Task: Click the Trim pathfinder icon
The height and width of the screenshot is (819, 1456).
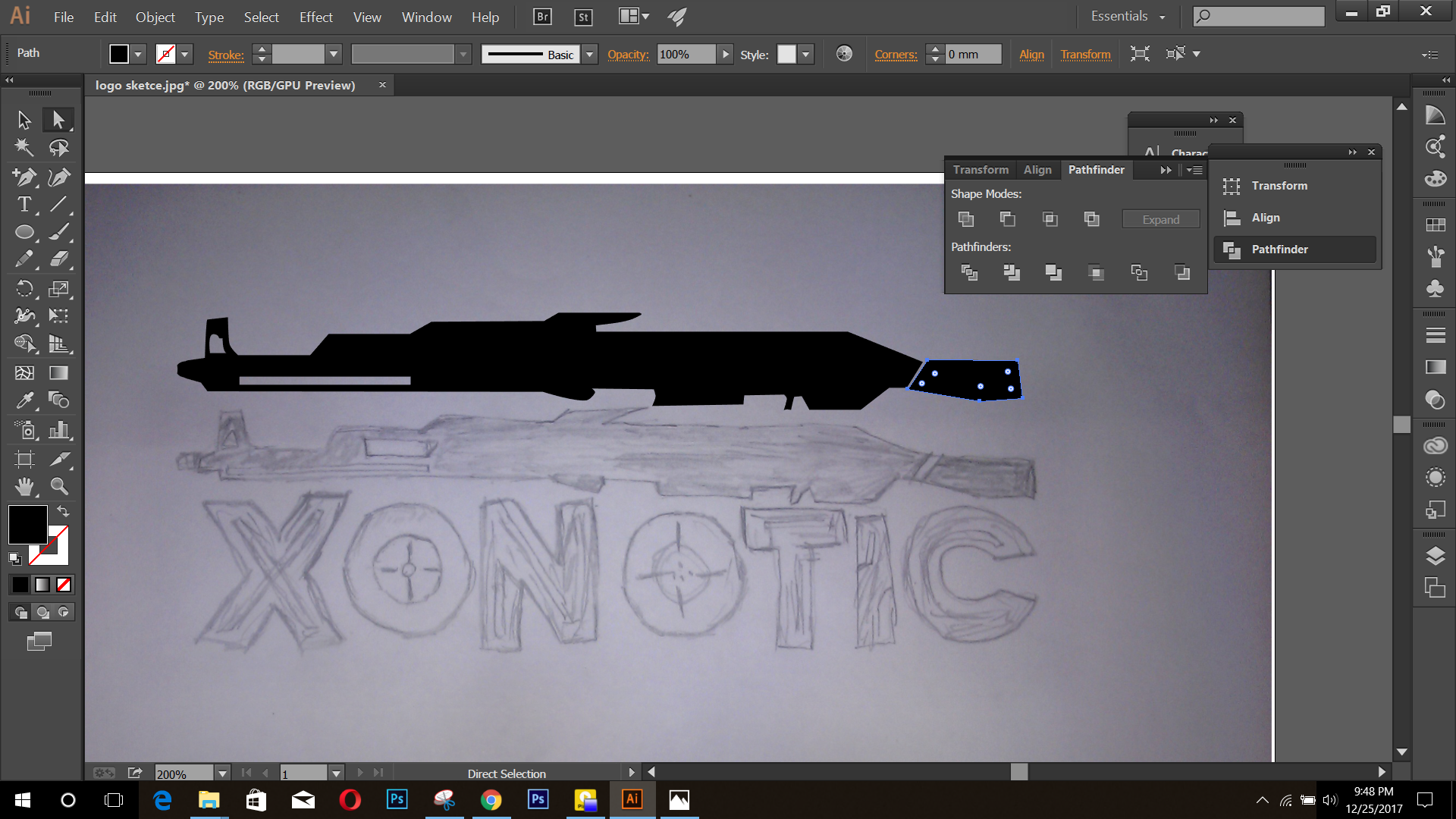Action: click(x=1011, y=272)
